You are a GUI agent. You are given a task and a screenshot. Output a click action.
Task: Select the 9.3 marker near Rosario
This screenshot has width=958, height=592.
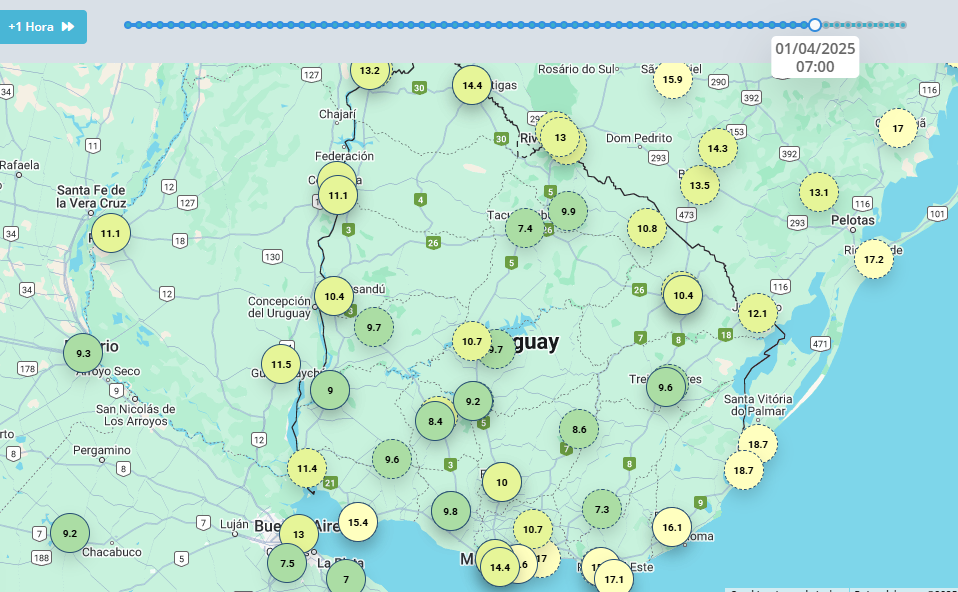[83, 353]
